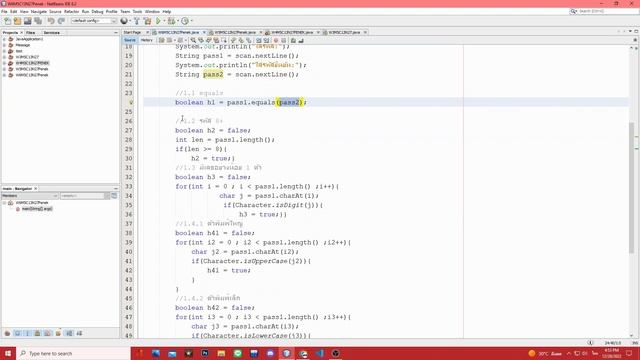Toggle Show Inner Classes filter in Navigator
Screen dimensions: 640x360
coord(48,333)
